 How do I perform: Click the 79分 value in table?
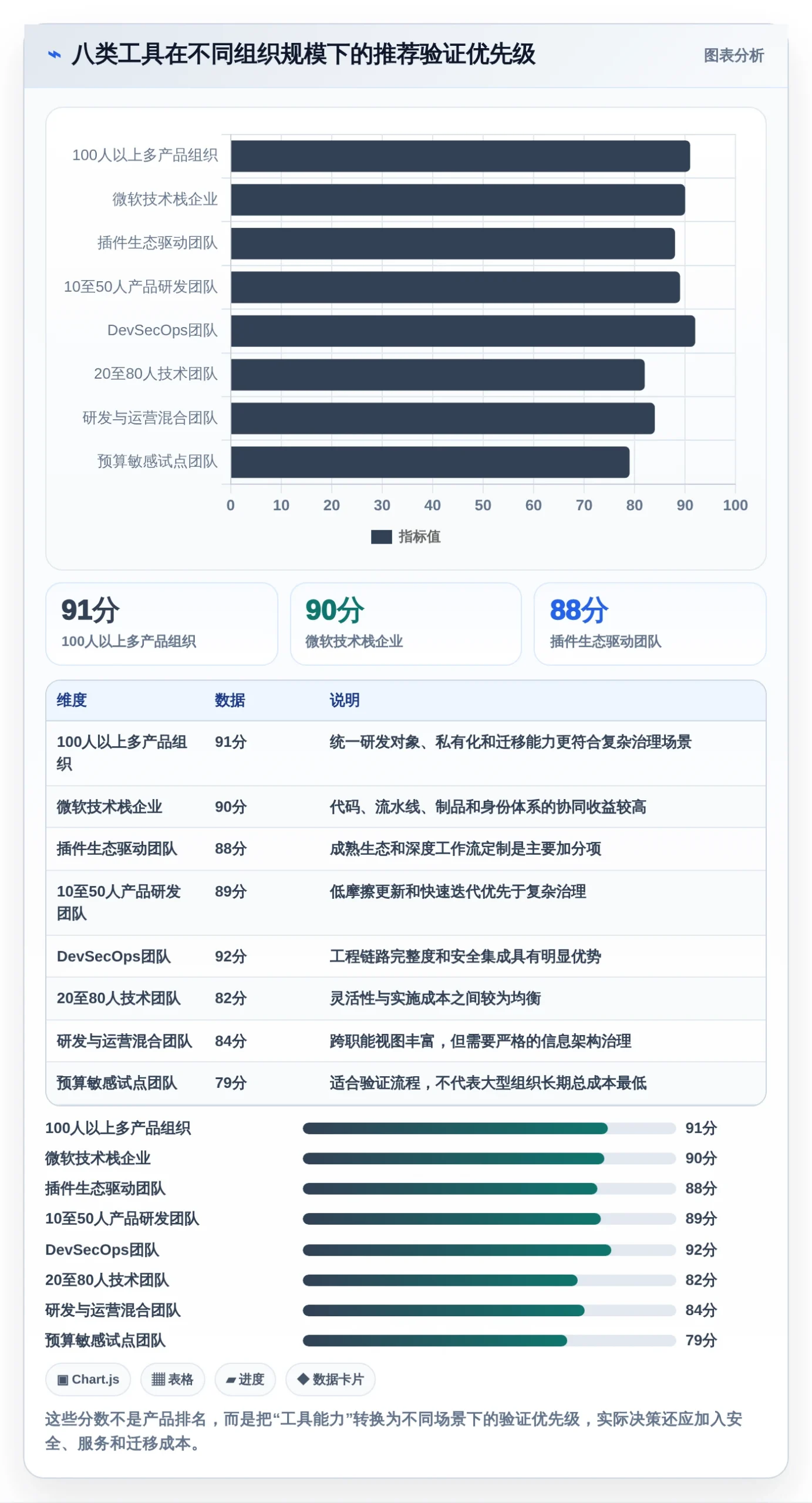tap(230, 1083)
